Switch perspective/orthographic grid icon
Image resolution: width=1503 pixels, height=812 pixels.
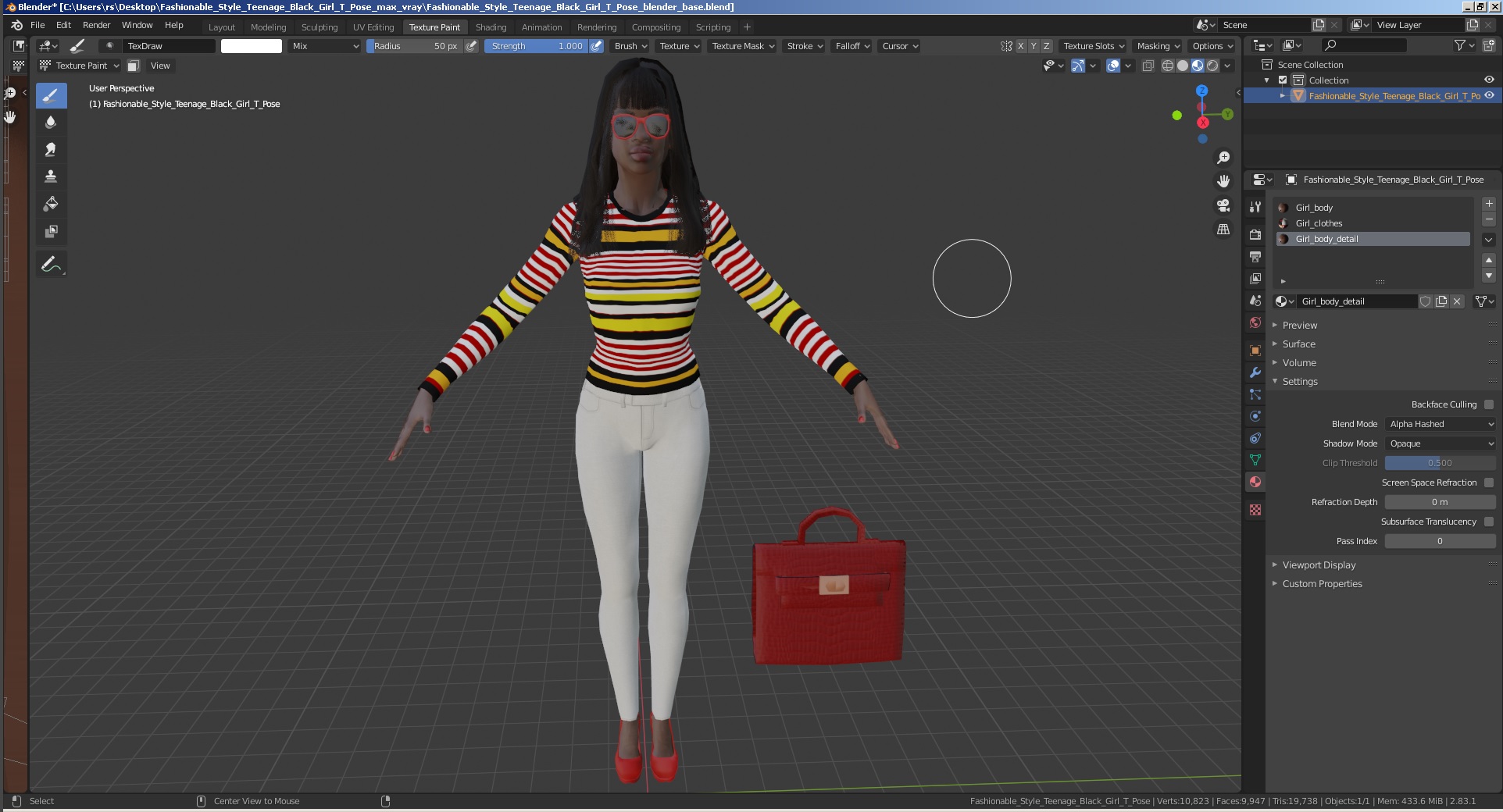click(x=1223, y=230)
